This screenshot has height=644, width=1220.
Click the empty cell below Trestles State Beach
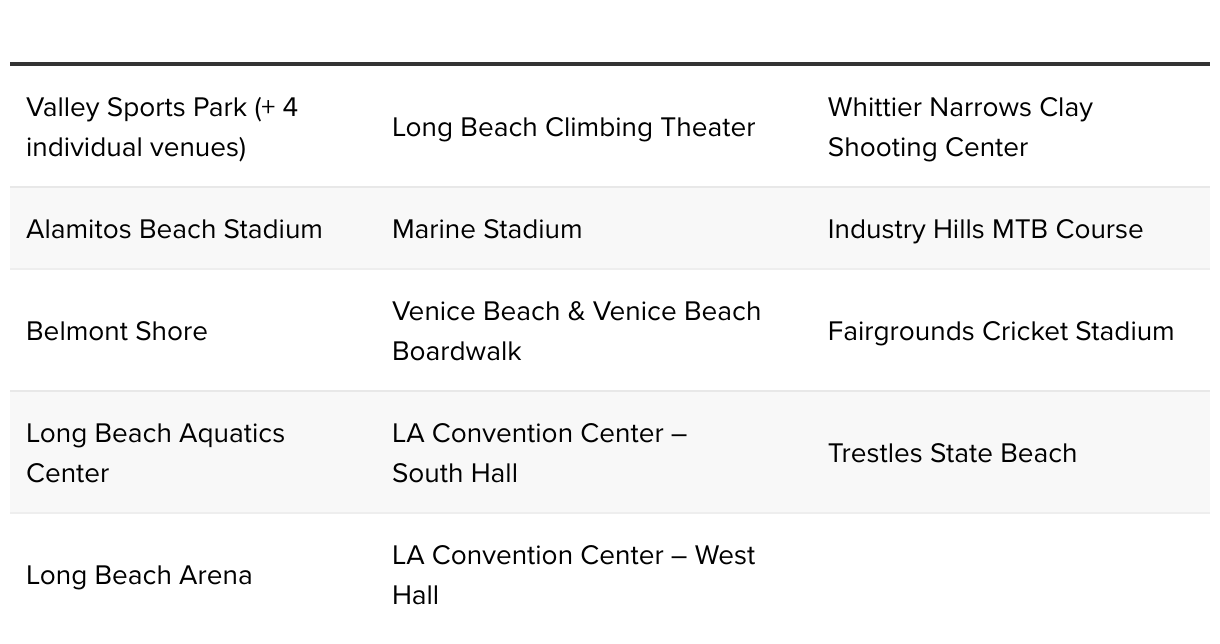pyautogui.click(x=1011, y=575)
